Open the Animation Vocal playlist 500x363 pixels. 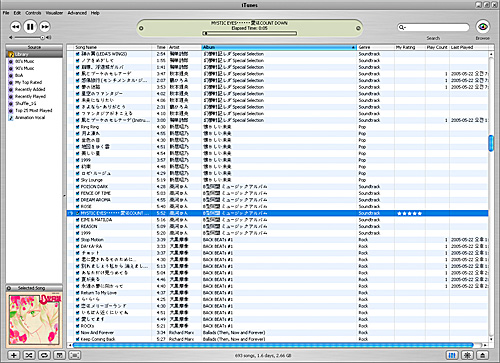[x=30, y=117]
